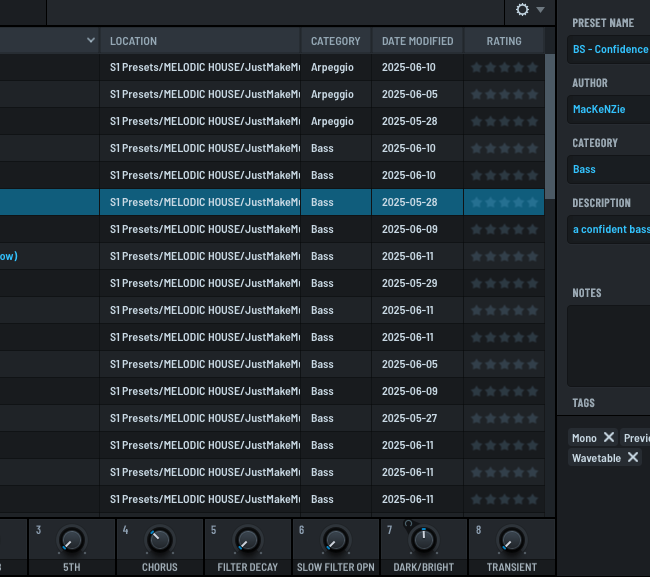Open the browser settings gear menu
The image size is (650, 577).
click(x=522, y=10)
